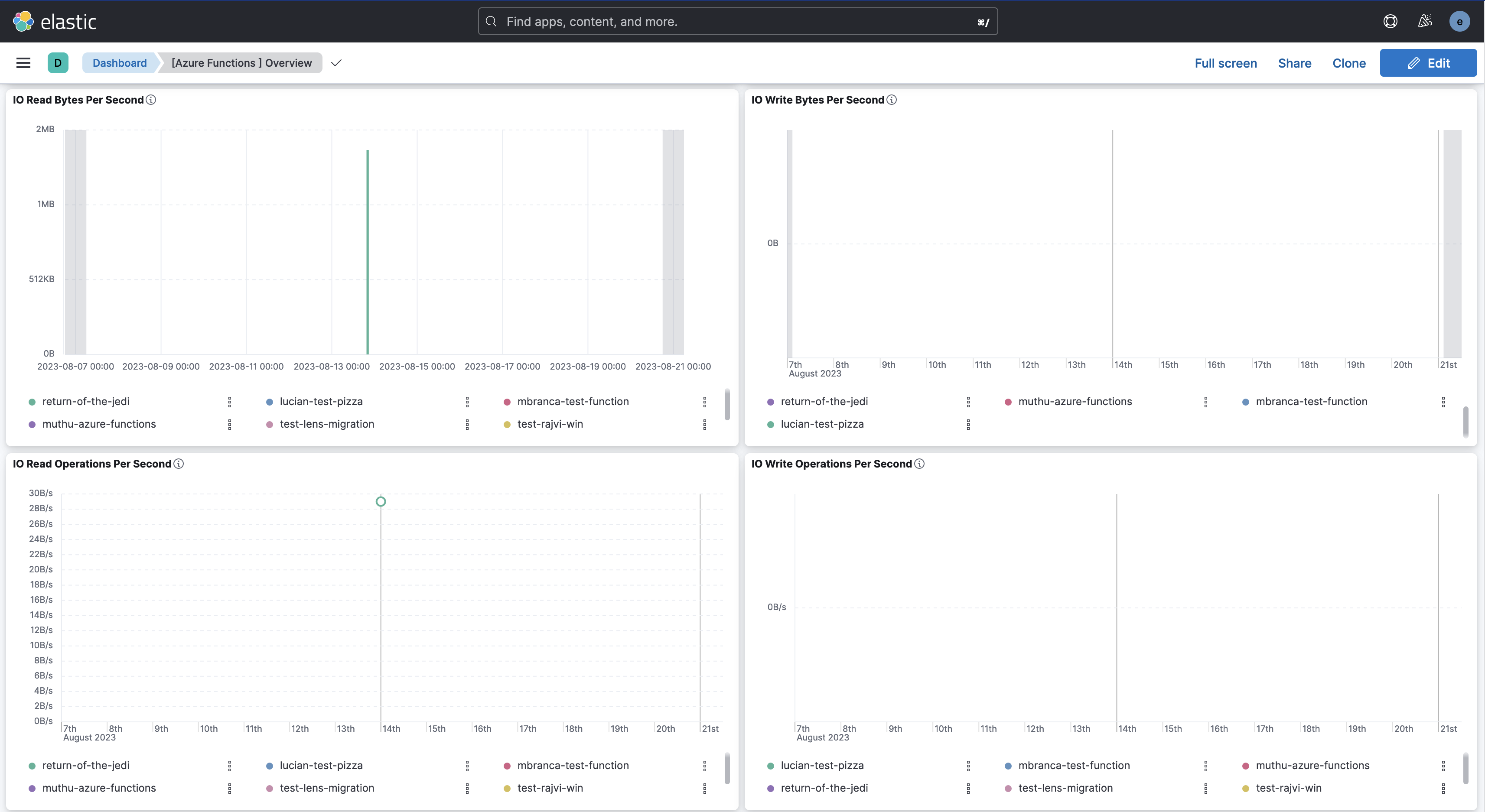The image size is (1485, 812).
Task: Open the user profile avatar menu
Action: (x=1459, y=21)
